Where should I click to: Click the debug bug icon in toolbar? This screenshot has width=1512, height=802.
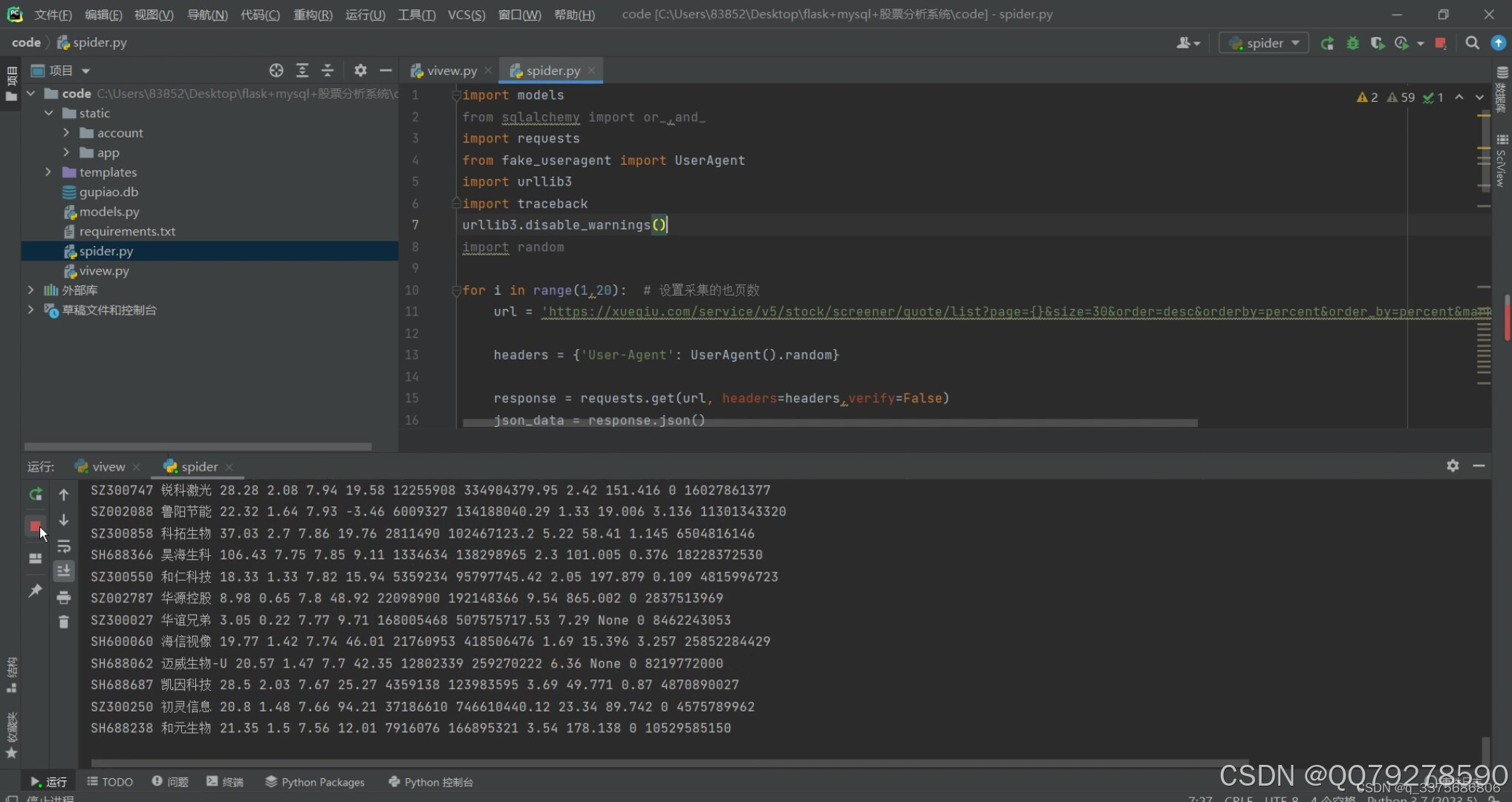[x=1352, y=43]
